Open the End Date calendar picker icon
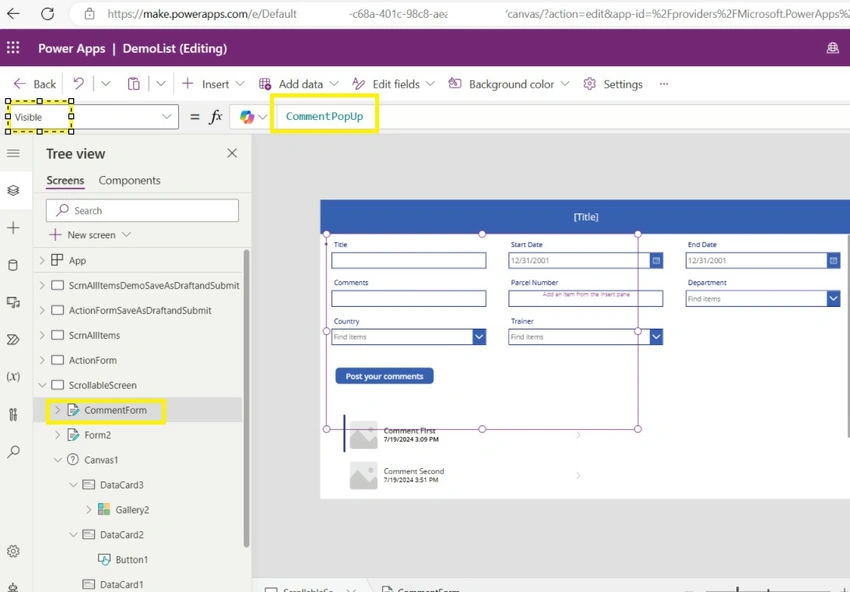 [x=833, y=260]
